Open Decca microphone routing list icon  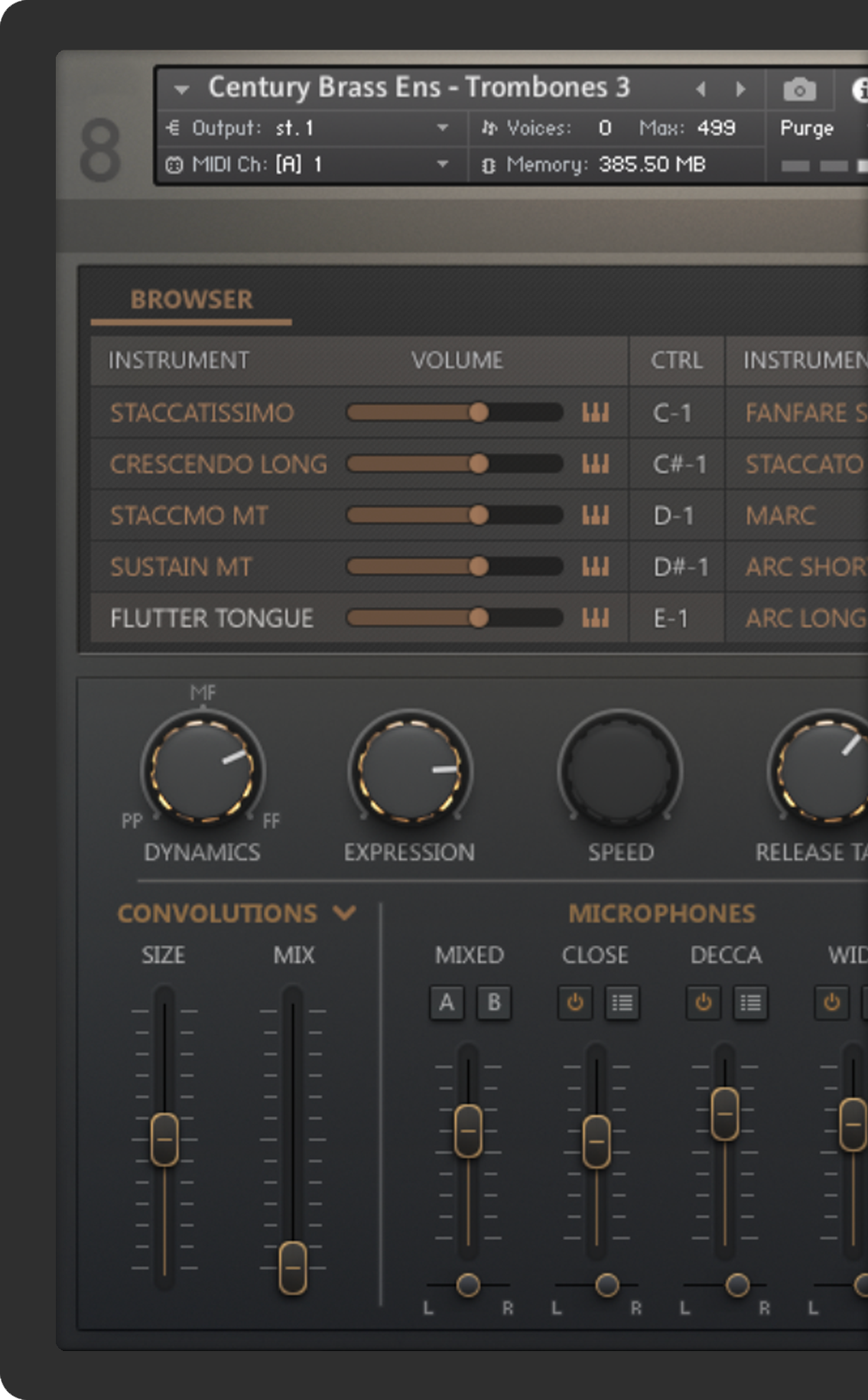(x=750, y=1002)
